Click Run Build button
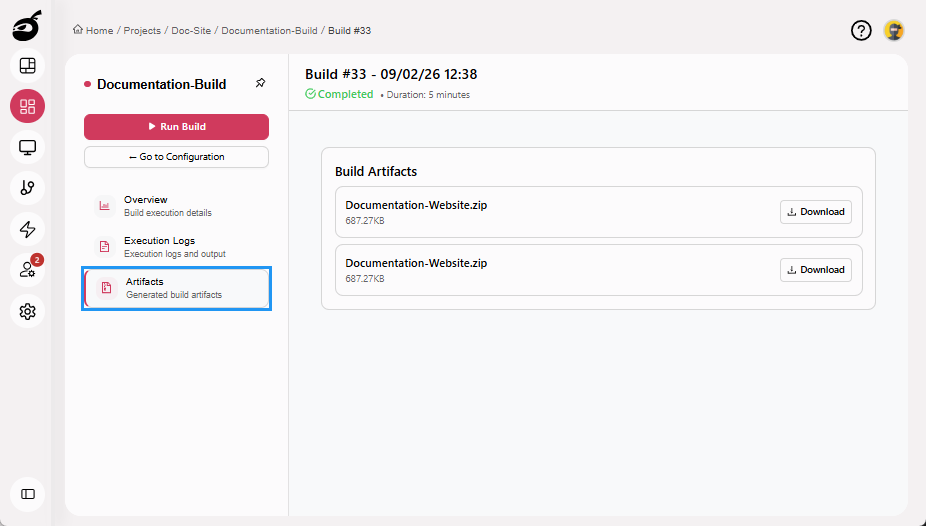The image size is (926, 526). (x=177, y=126)
